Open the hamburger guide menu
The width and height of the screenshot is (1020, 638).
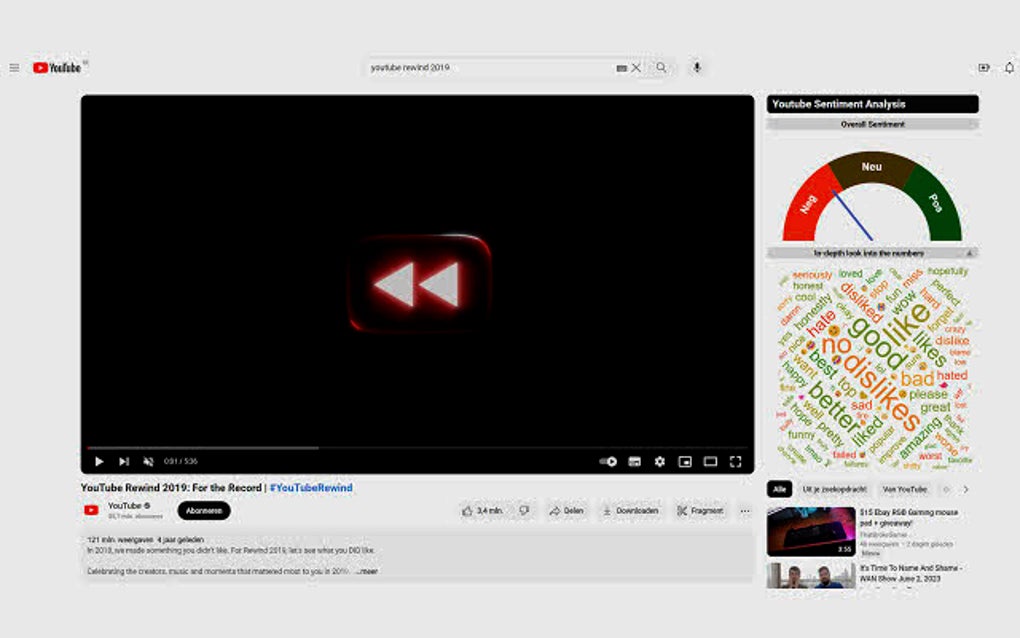pos(13,67)
